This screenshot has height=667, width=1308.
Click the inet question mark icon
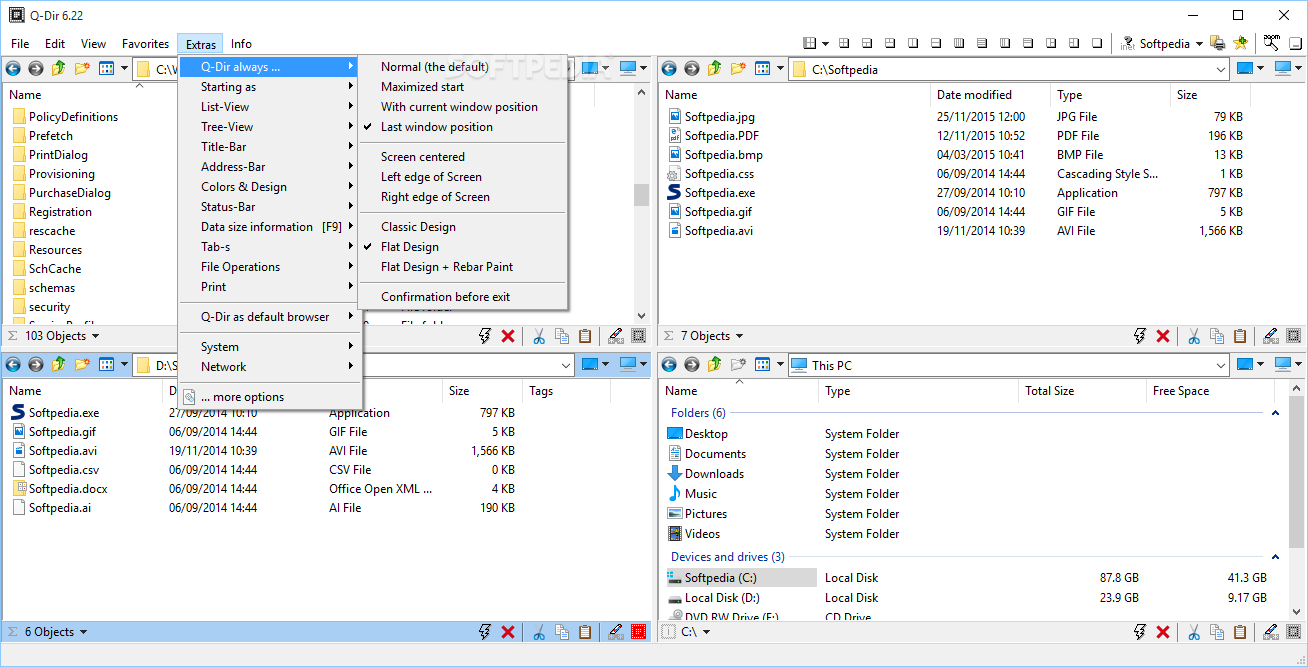click(1129, 43)
